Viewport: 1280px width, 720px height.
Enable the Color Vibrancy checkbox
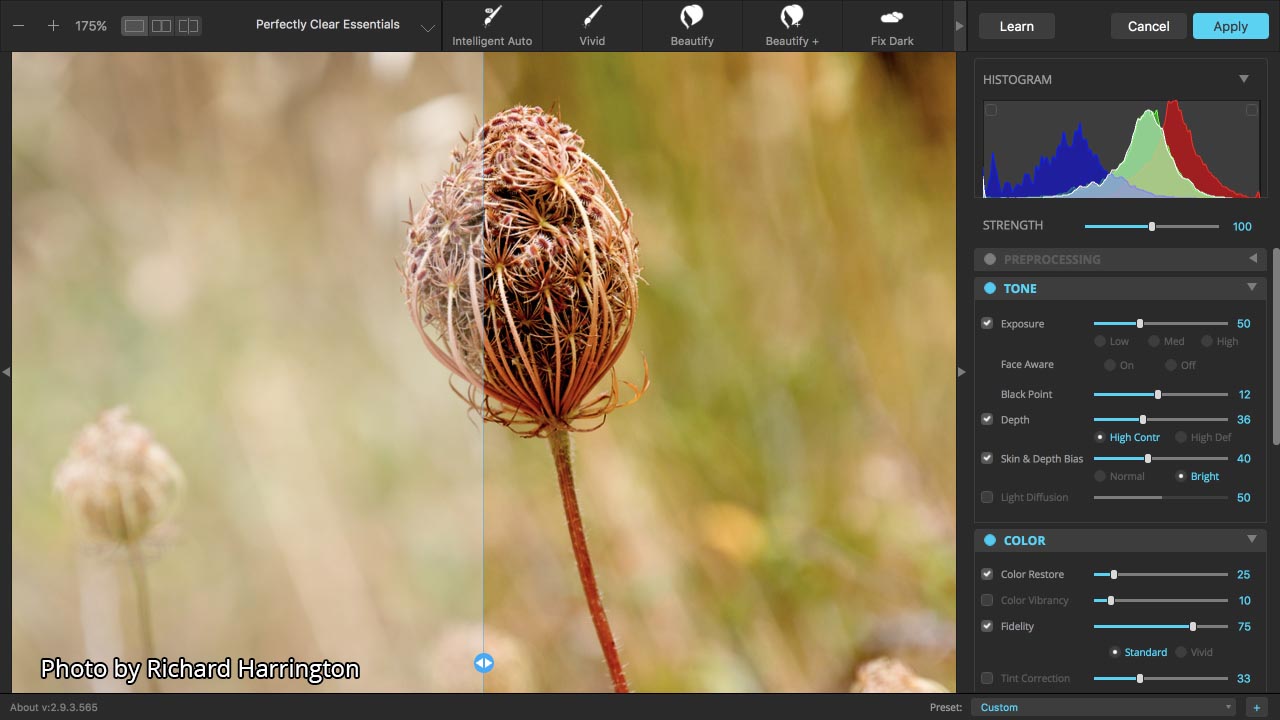coord(987,600)
